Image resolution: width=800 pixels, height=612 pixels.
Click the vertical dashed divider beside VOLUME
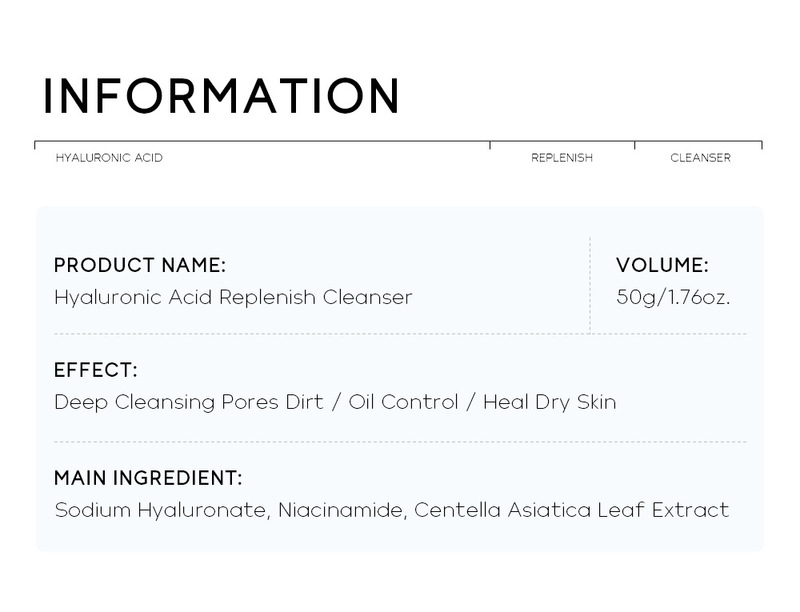coord(590,283)
